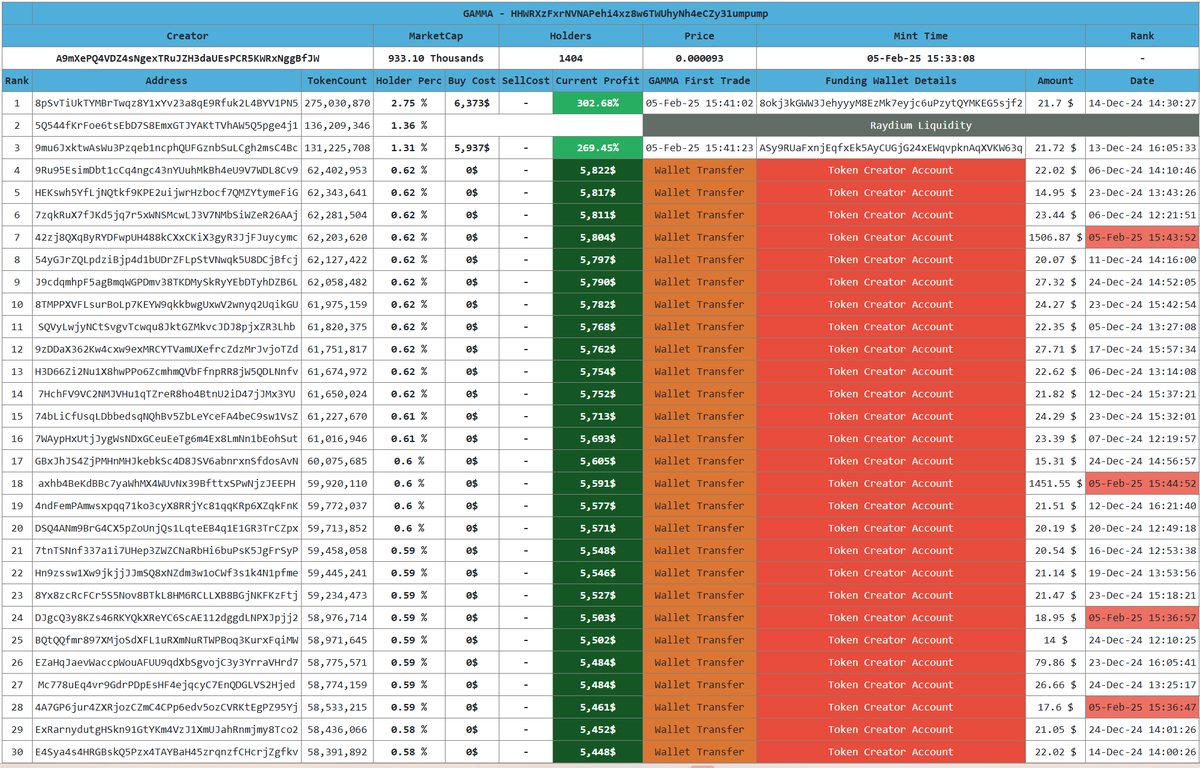Click the creator address starting with A9mXePQ4

pyautogui.click(x=187, y=58)
